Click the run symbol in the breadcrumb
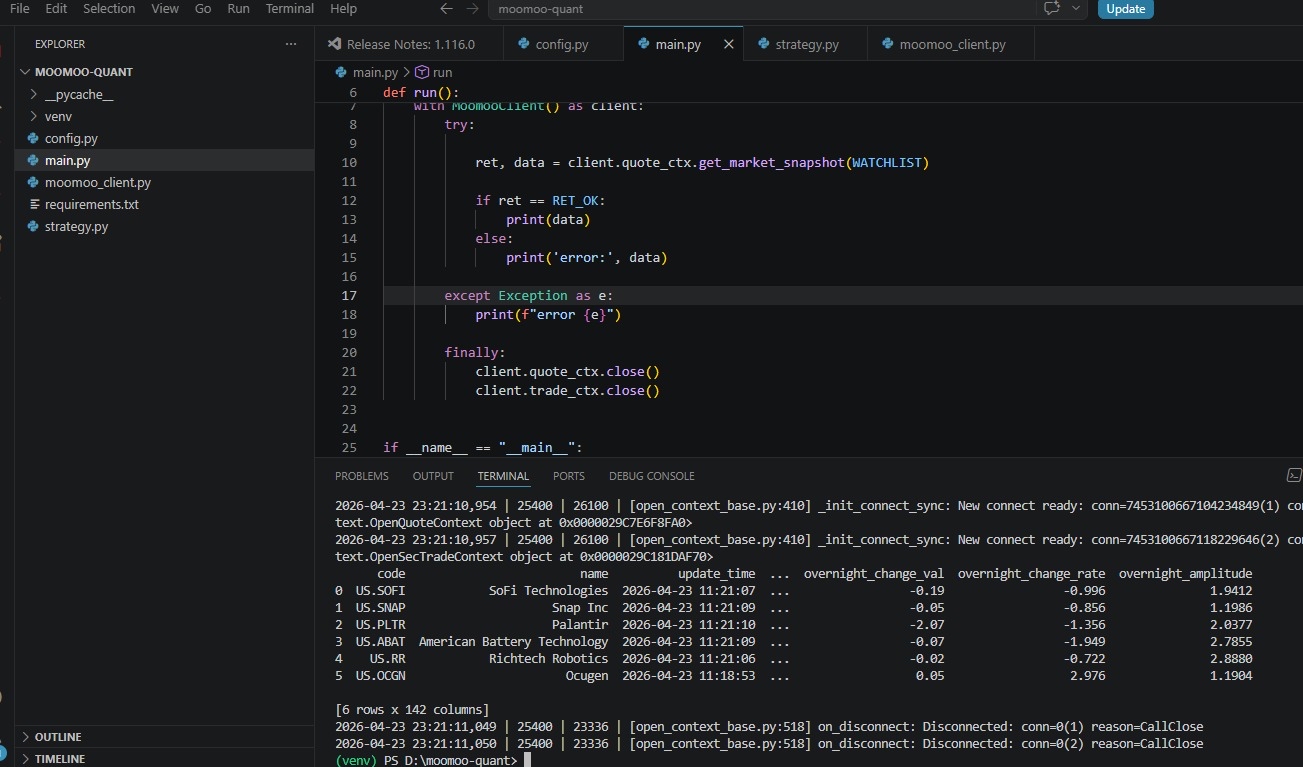The image size is (1303, 767). pyautogui.click(x=442, y=72)
